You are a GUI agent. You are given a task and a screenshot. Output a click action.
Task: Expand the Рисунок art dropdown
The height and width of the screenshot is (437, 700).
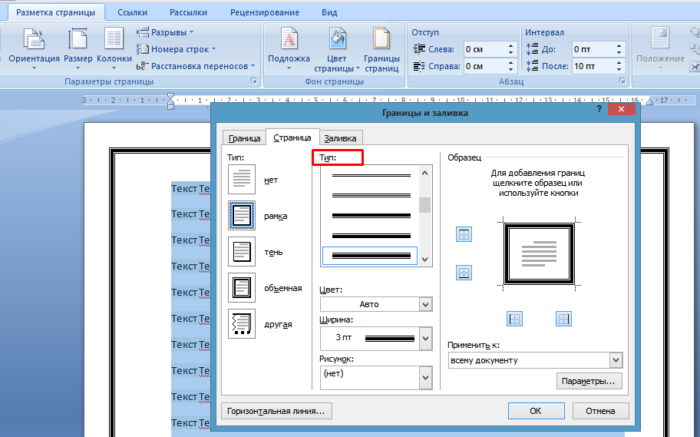[x=425, y=378]
